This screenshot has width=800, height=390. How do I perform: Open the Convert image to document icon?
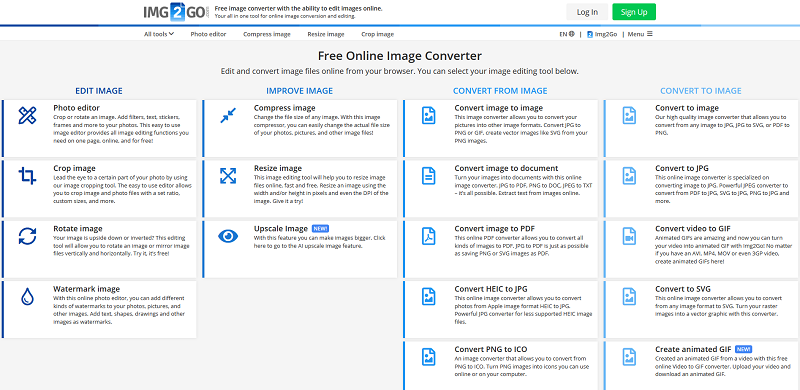[x=429, y=176]
